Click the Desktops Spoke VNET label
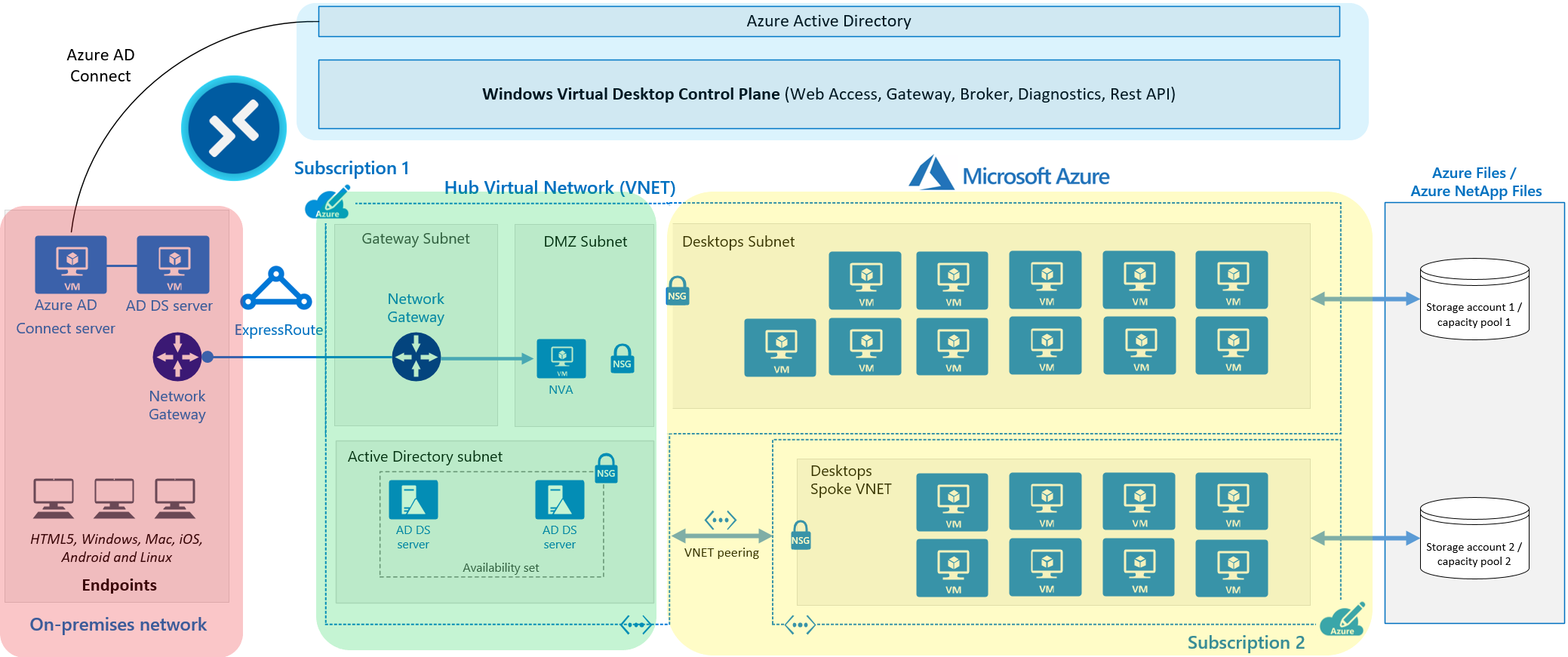Image resolution: width=1568 pixels, height=657 pixels. (851, 480)
